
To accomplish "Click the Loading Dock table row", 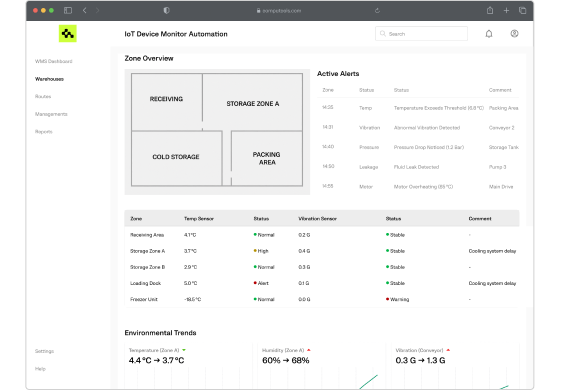I will 322,283.
